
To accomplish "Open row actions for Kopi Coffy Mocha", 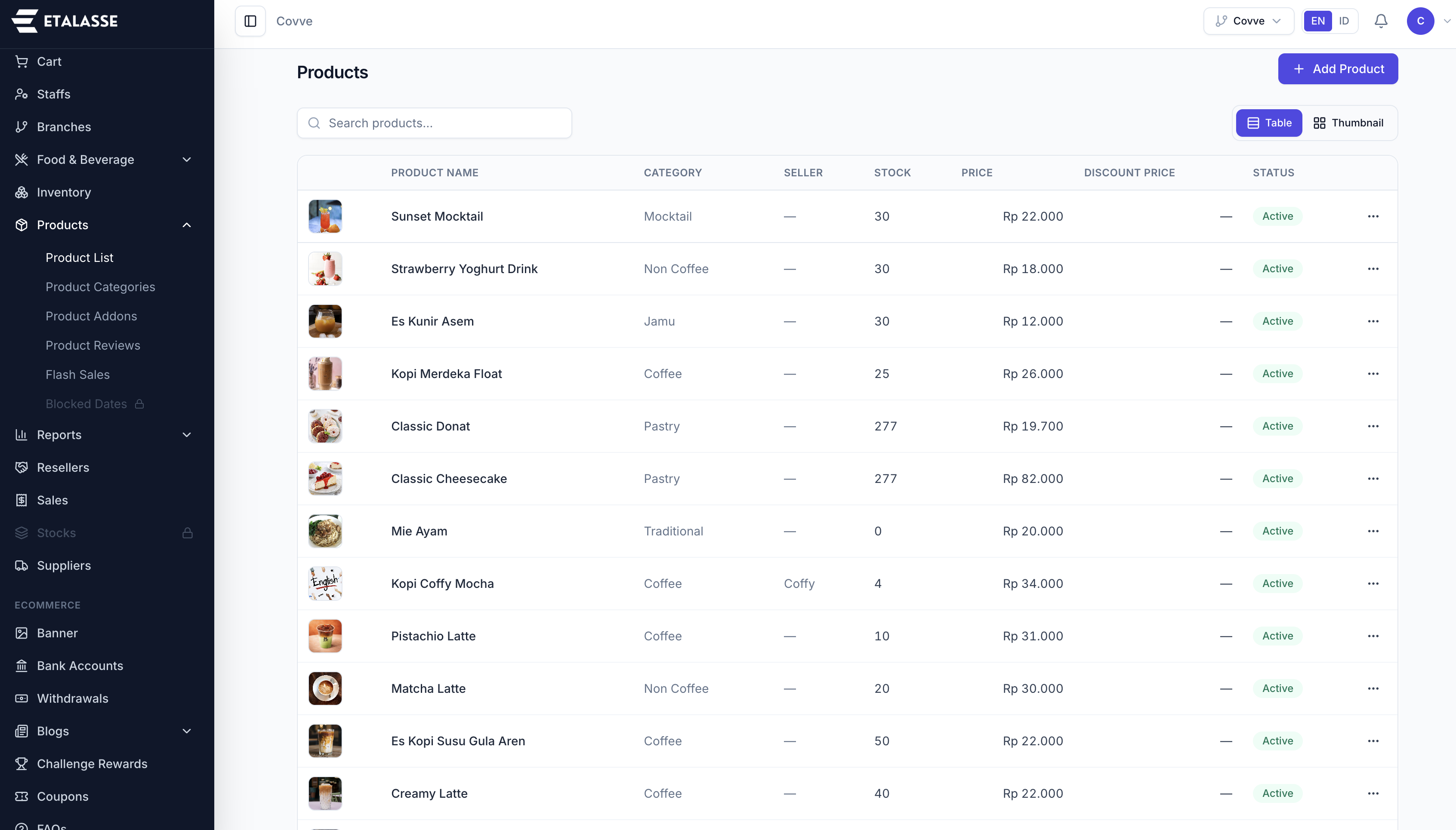I will pos(1373,583).
